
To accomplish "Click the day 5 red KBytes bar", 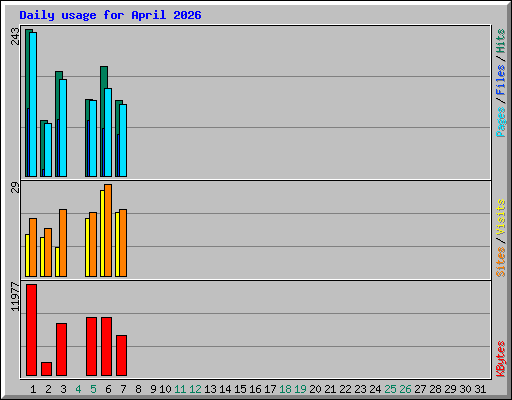I will tap(91, 347).
